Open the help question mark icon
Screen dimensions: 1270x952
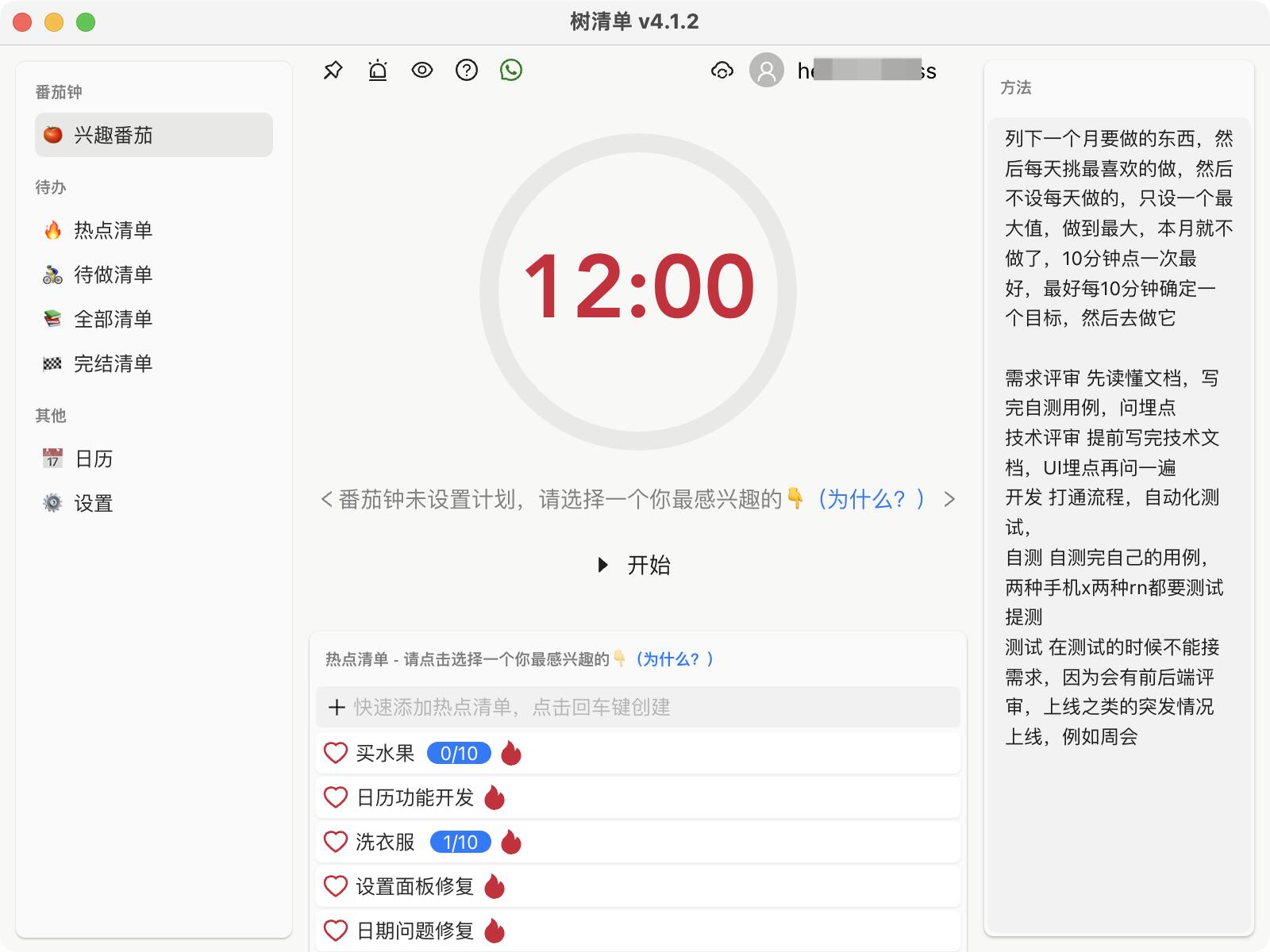point(467,71)
